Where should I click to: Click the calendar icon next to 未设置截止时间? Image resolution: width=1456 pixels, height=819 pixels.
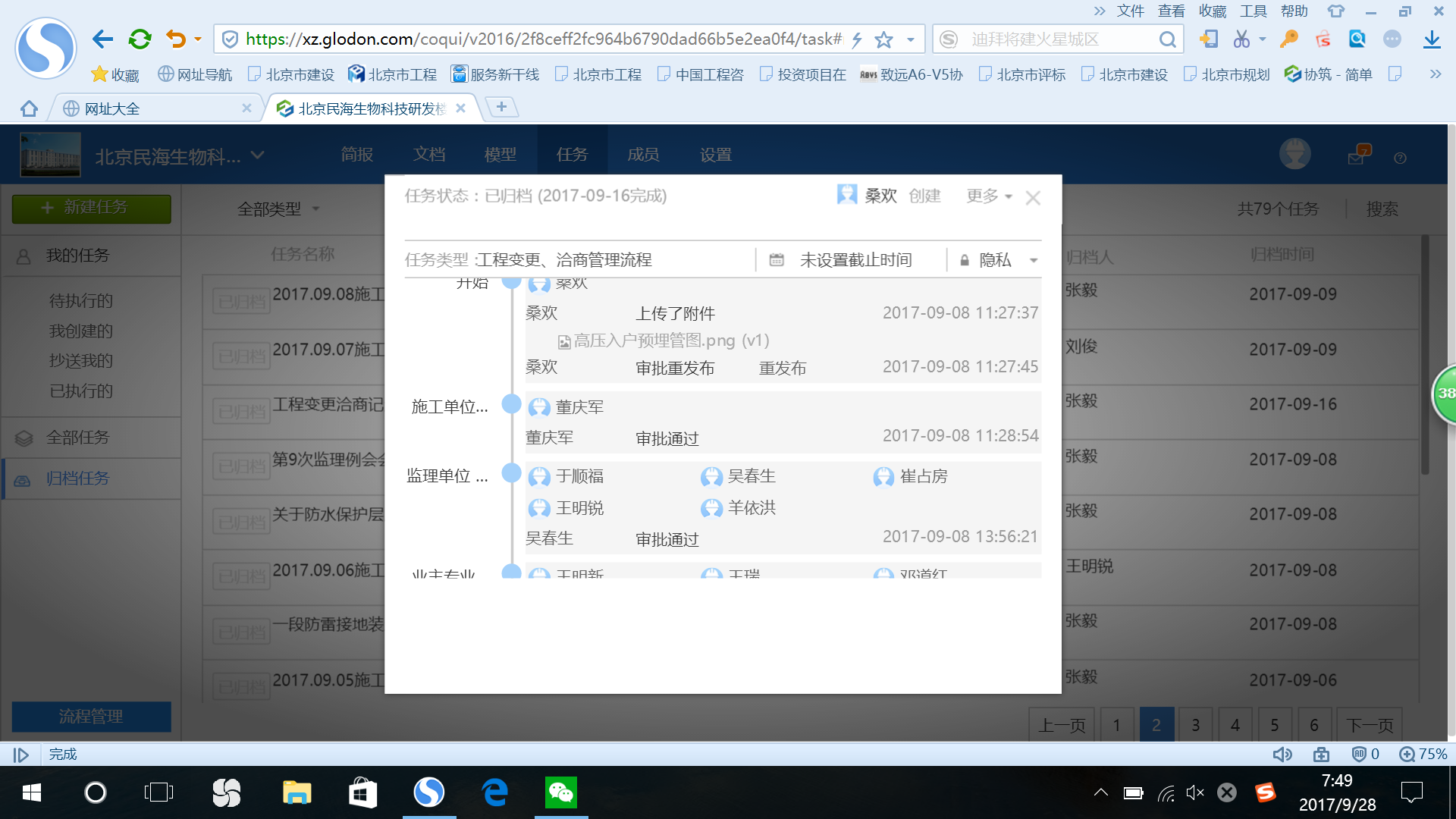click(x=776, y=259)
